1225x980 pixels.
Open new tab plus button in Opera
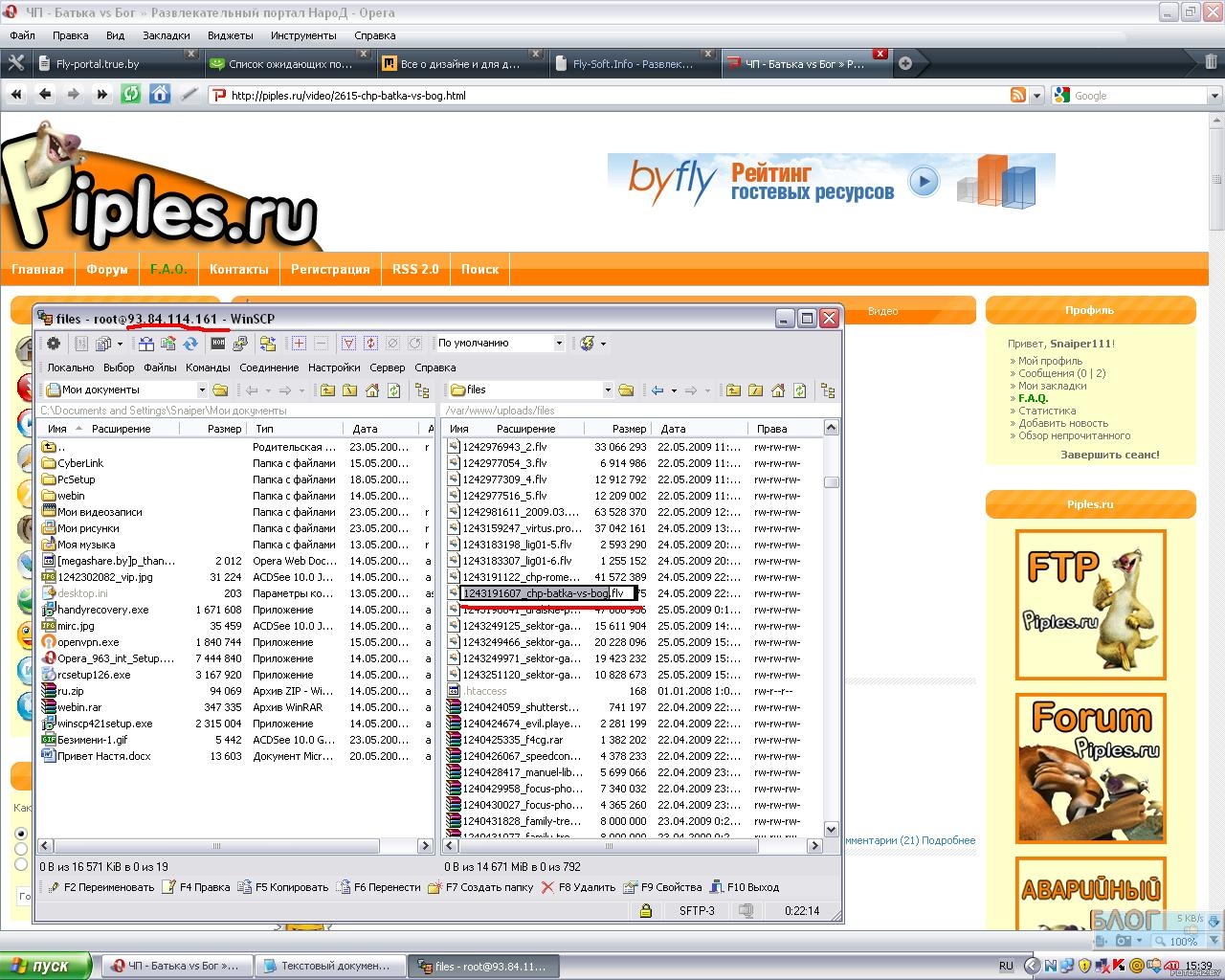[x=905, y=63]
